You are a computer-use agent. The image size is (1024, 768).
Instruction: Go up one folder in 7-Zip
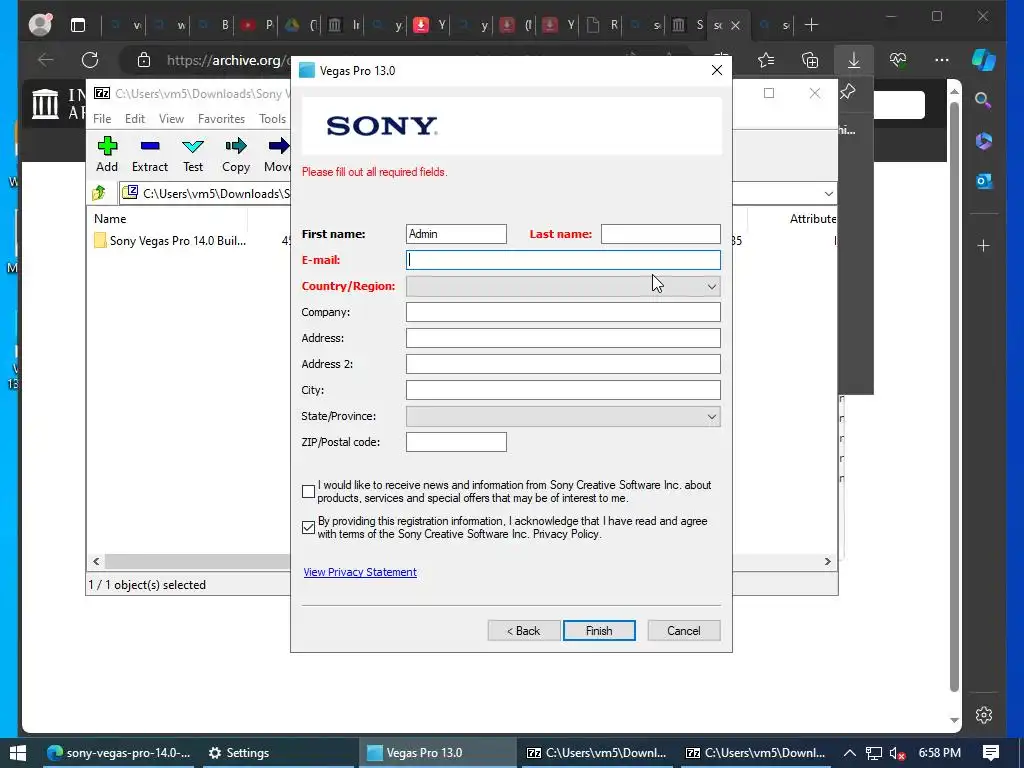click(99, 193)
